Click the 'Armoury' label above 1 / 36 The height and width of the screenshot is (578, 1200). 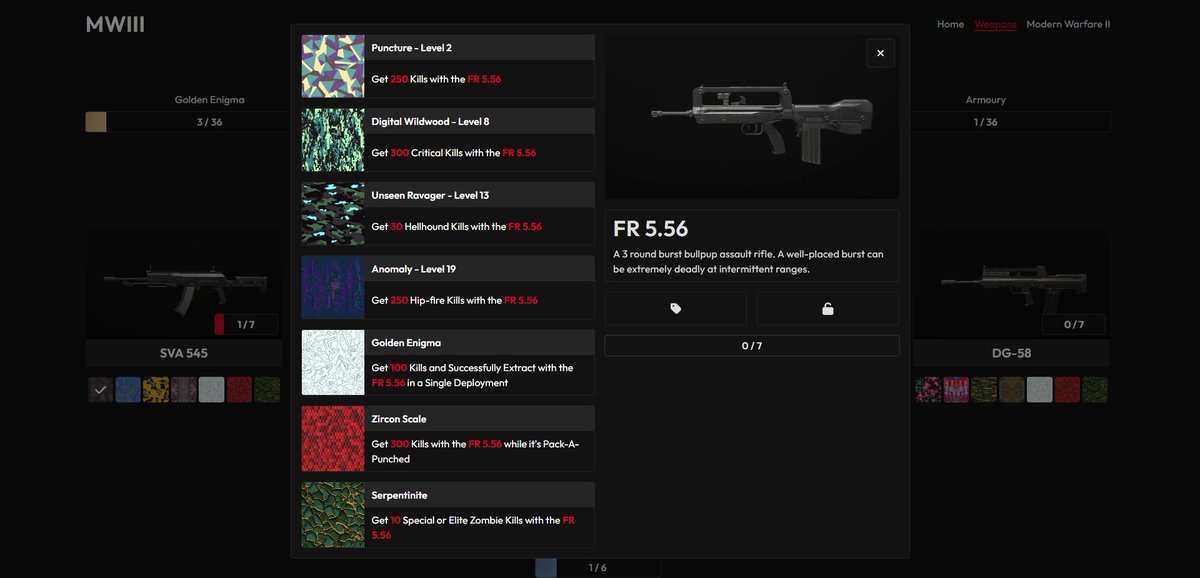pyautogui.click(x=986, y=100)
